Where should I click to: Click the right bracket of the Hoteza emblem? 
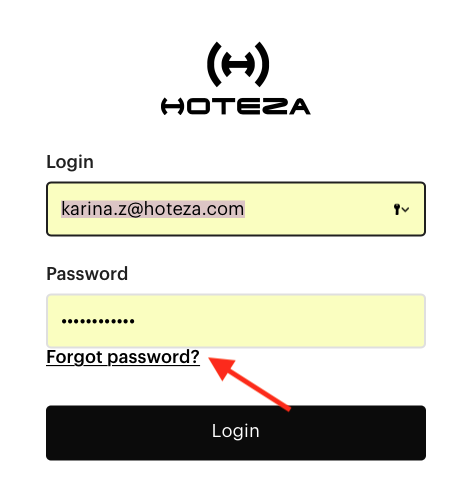coord(261,64)
